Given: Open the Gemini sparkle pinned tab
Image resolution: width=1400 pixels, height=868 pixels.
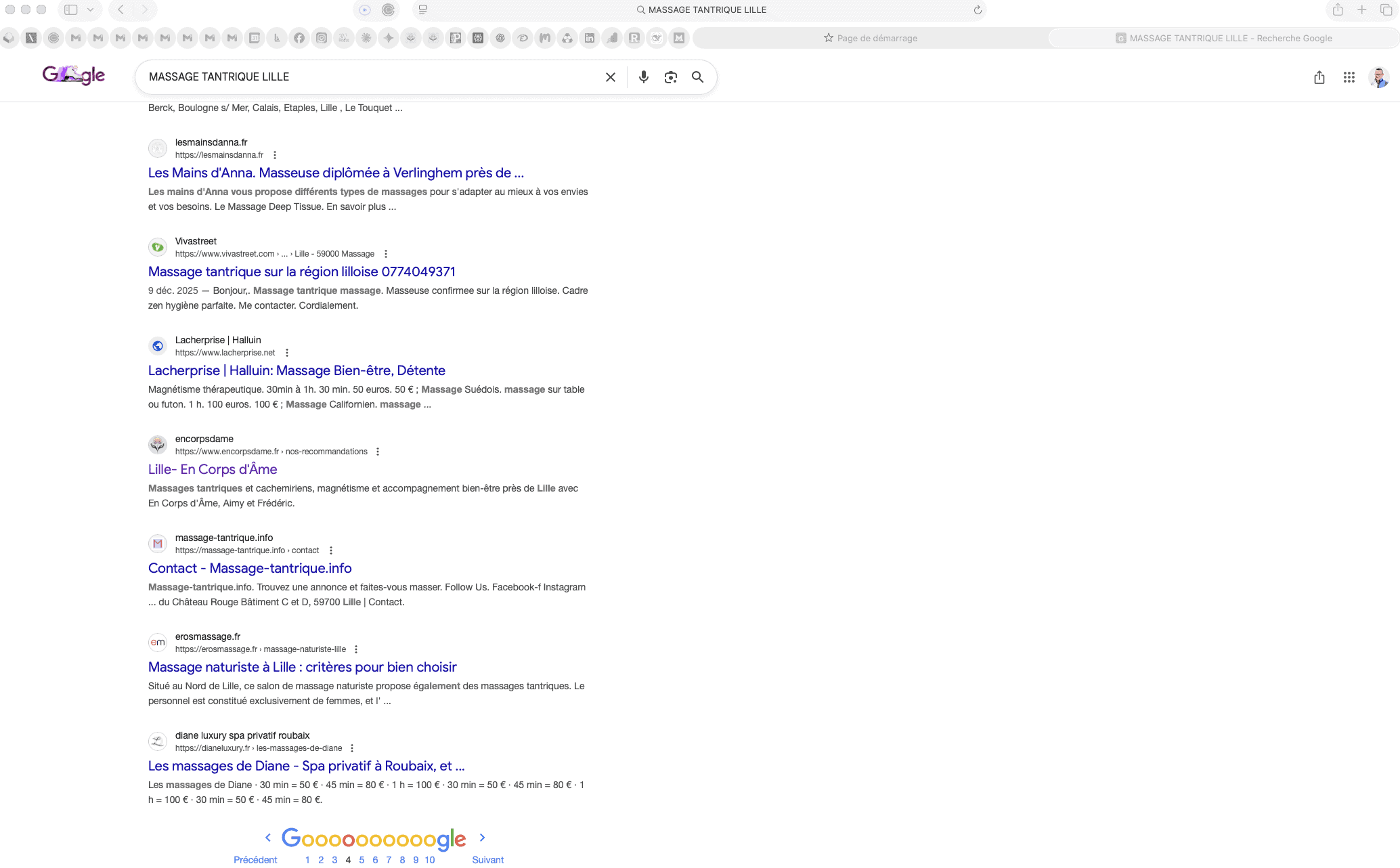Looking at the screenshot, I should [x=389, y=38].
